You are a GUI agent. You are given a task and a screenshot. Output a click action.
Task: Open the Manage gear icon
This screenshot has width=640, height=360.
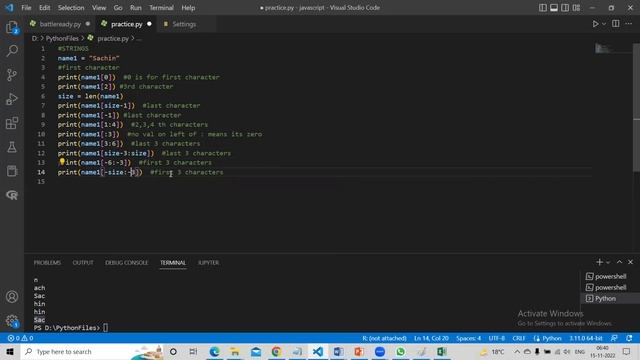click(x=12, y=321)
